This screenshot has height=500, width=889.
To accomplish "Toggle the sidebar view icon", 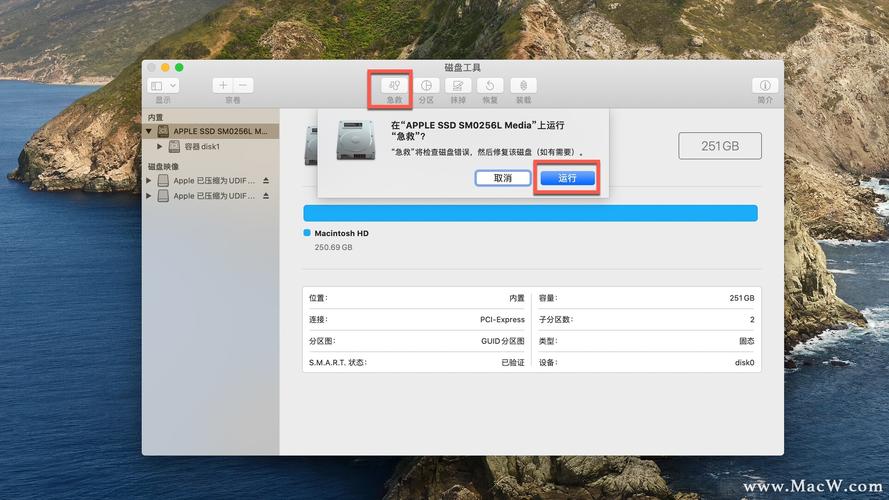I will [x=156, y=86].
